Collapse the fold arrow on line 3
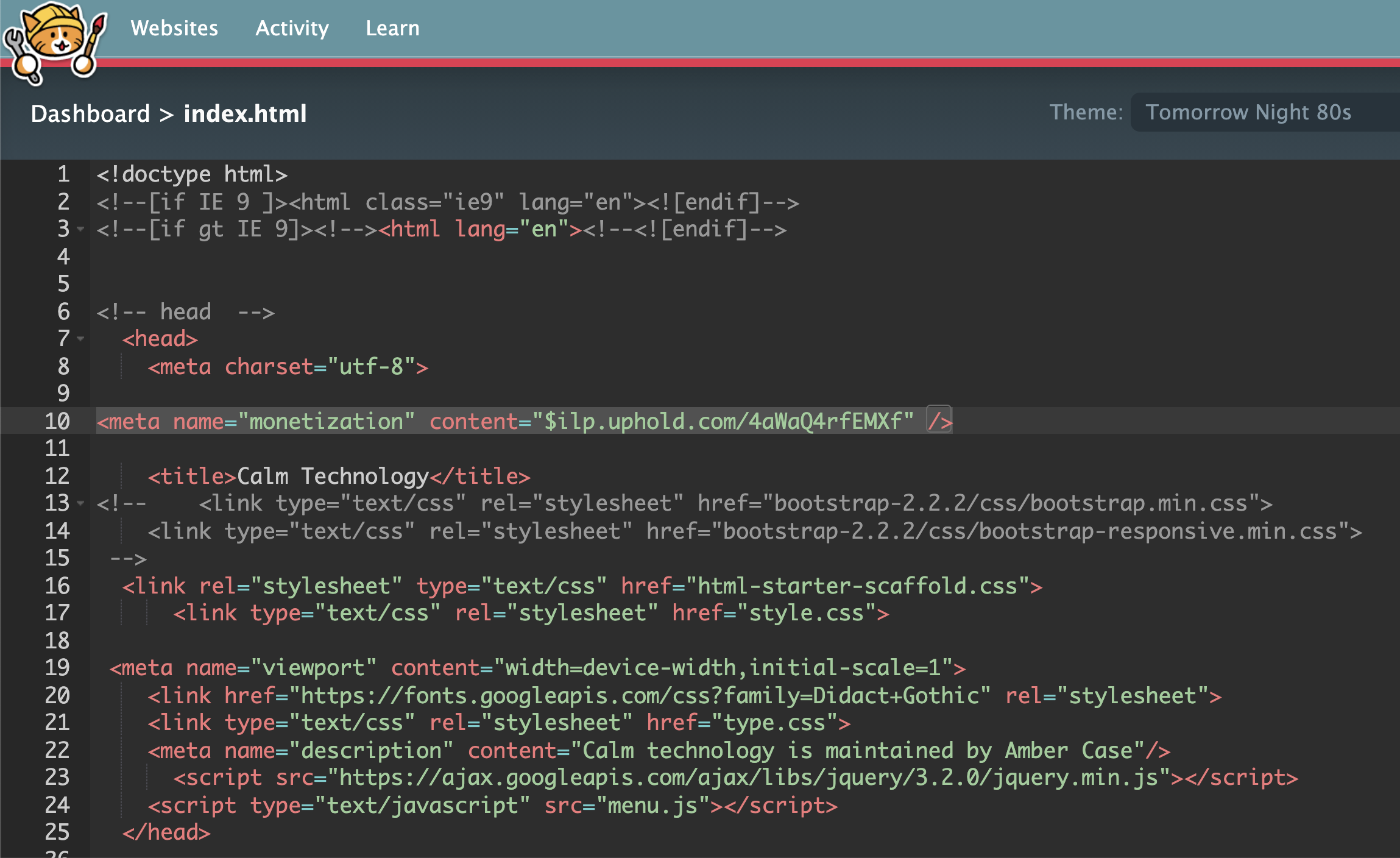This screenshot has height=858, width=1400. tap(80, 230)
